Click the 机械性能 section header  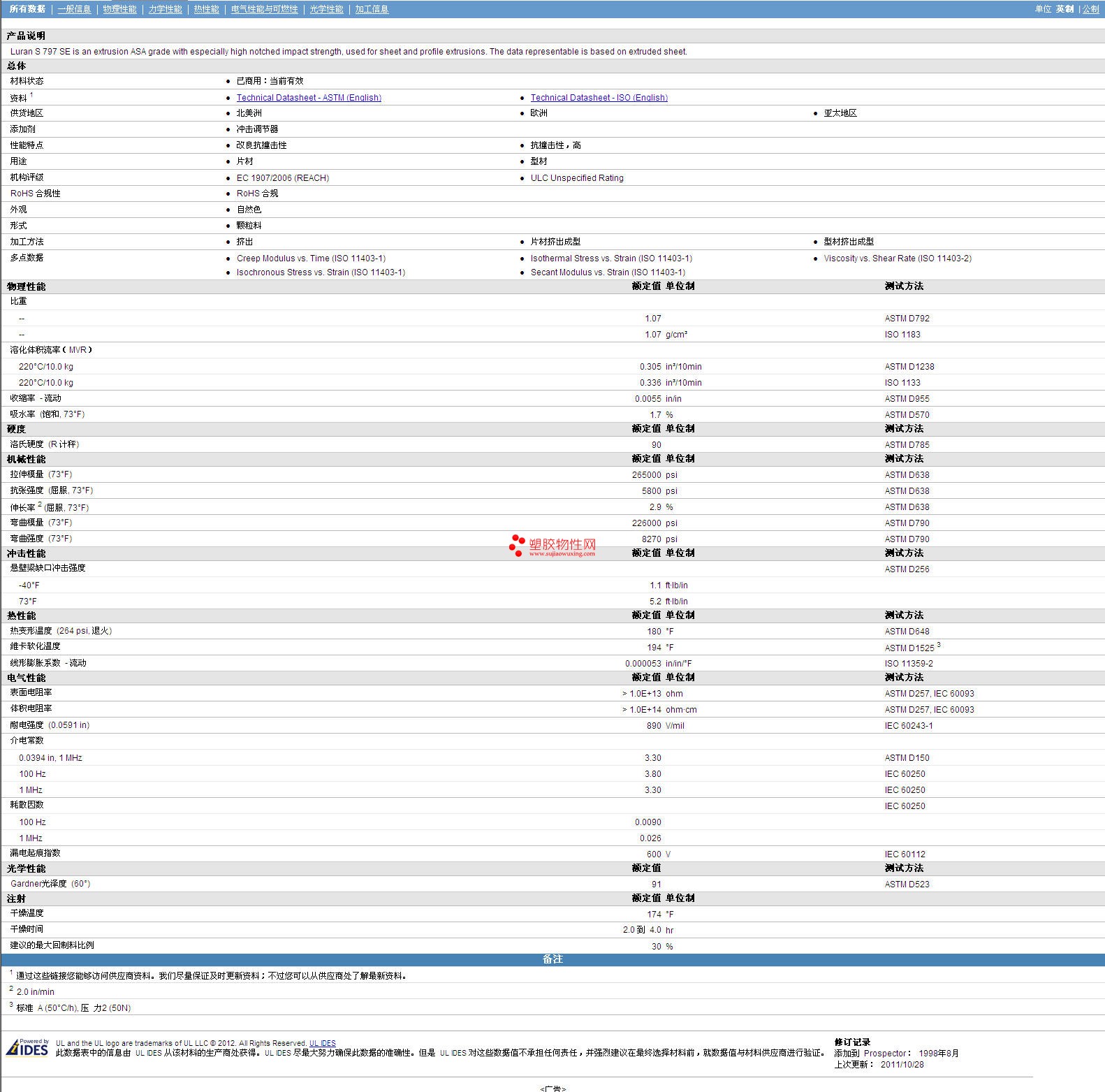[26, 459]
